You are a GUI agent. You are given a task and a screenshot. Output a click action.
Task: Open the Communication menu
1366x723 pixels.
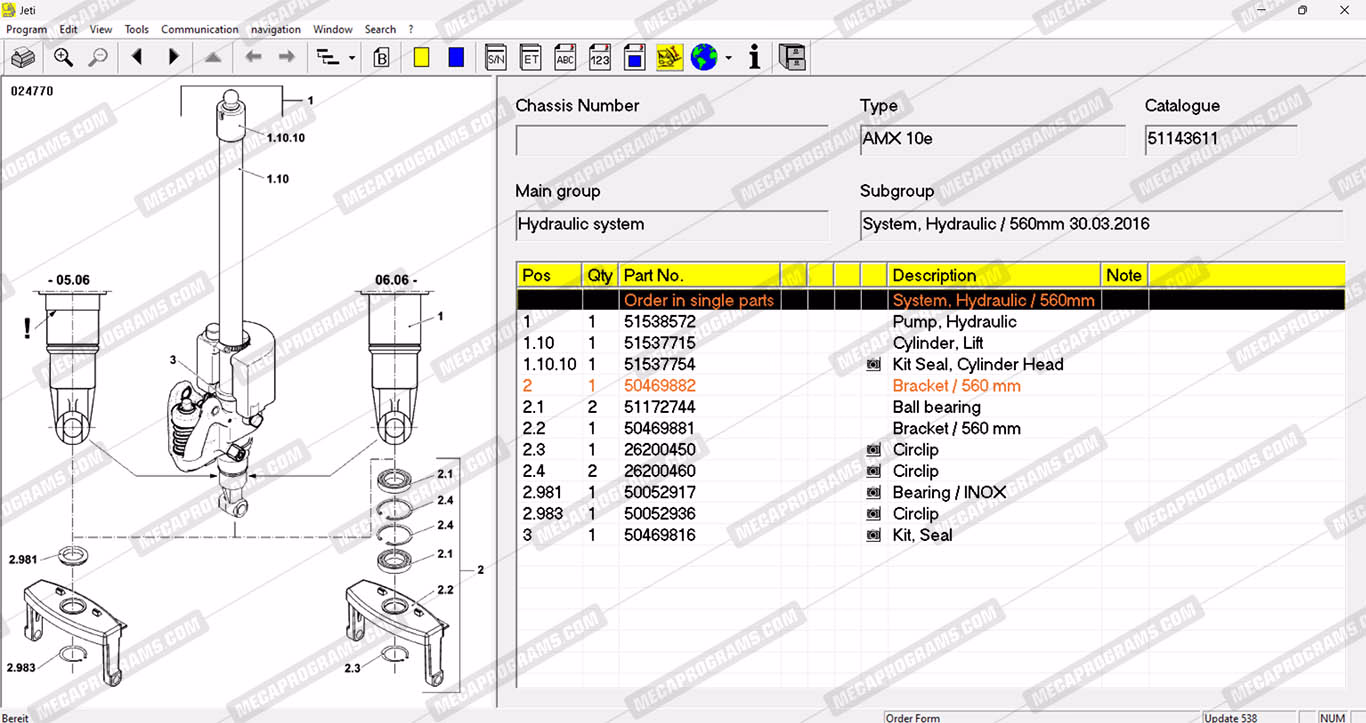click(x=200, y=29)
